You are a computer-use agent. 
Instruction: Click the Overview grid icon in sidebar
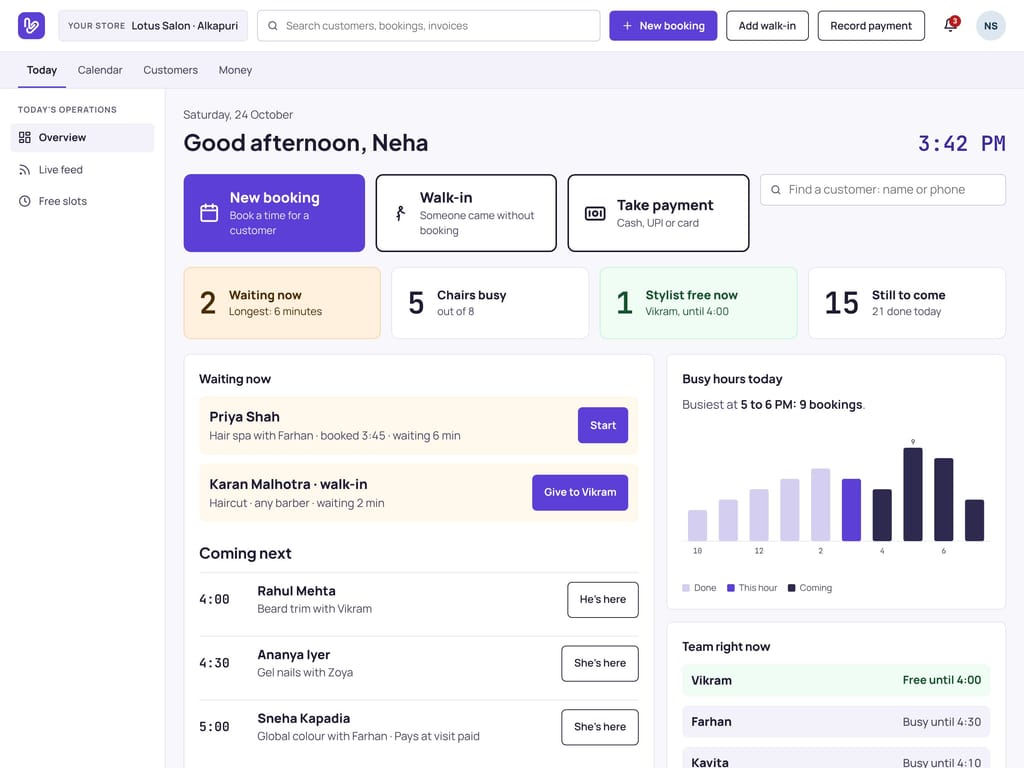tap(25, 137)
